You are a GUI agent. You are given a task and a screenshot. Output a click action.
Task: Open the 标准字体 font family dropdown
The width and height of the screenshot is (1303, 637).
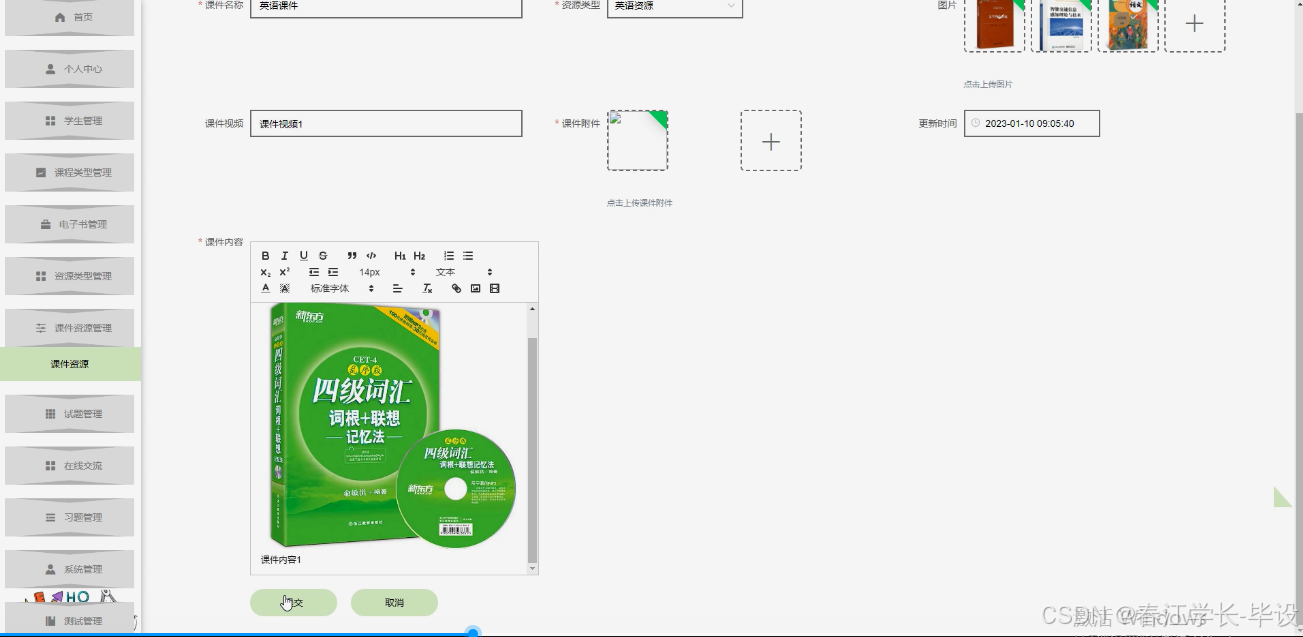point(341,288)
